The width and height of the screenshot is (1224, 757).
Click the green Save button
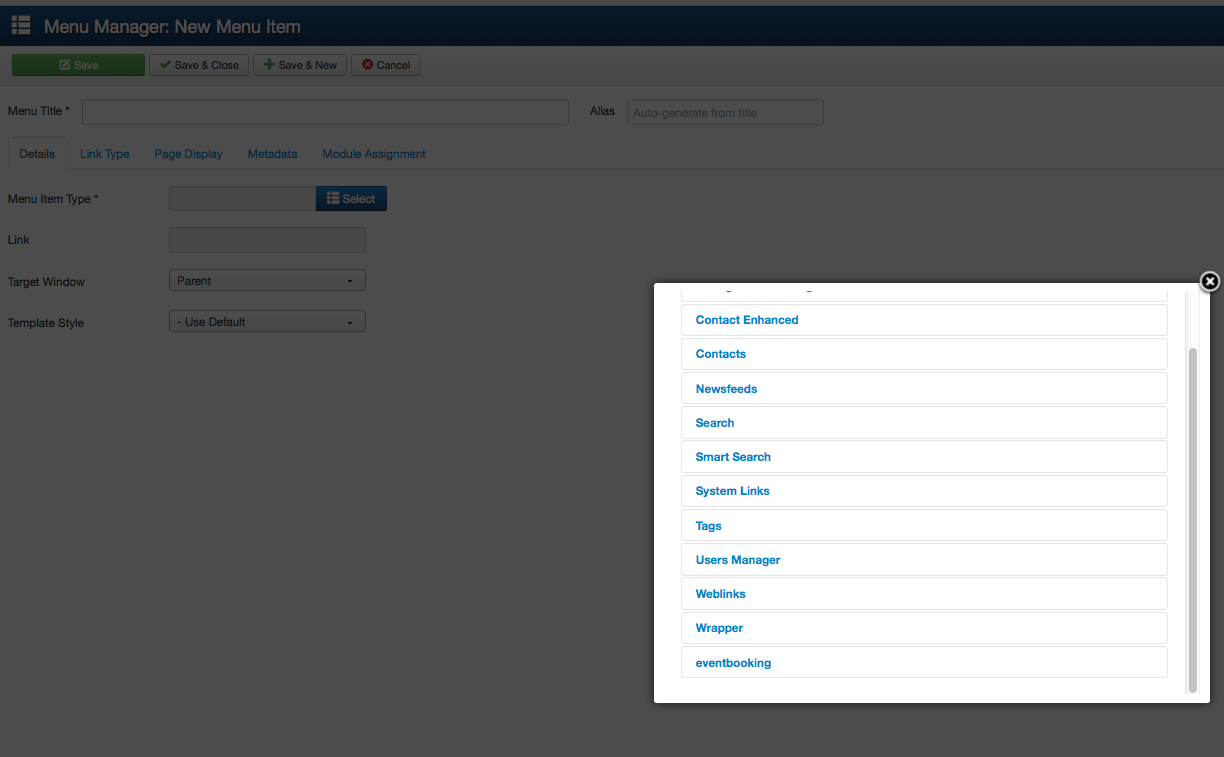(x=78, y=65)
